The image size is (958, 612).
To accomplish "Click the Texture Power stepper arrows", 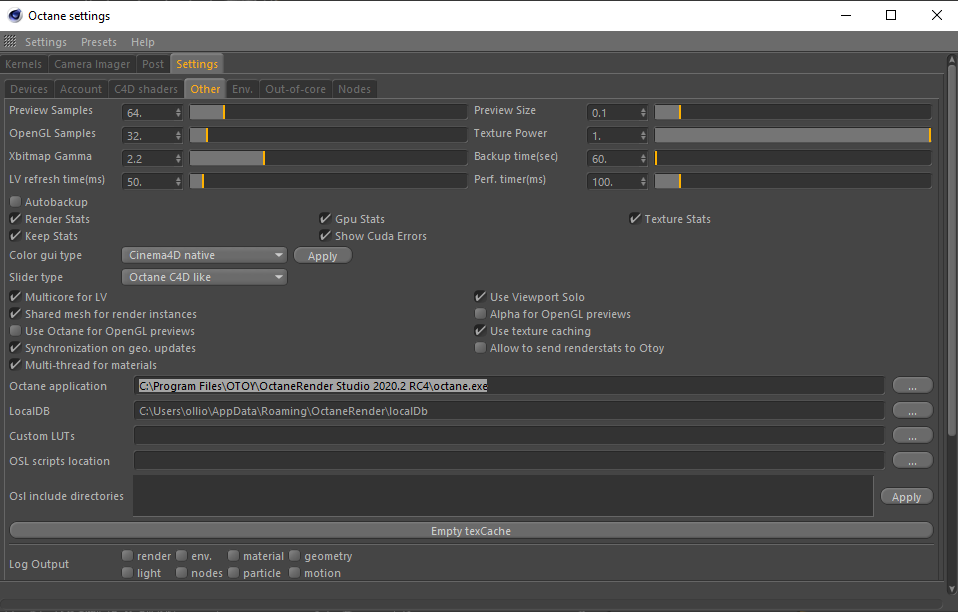I will point(643,136).
